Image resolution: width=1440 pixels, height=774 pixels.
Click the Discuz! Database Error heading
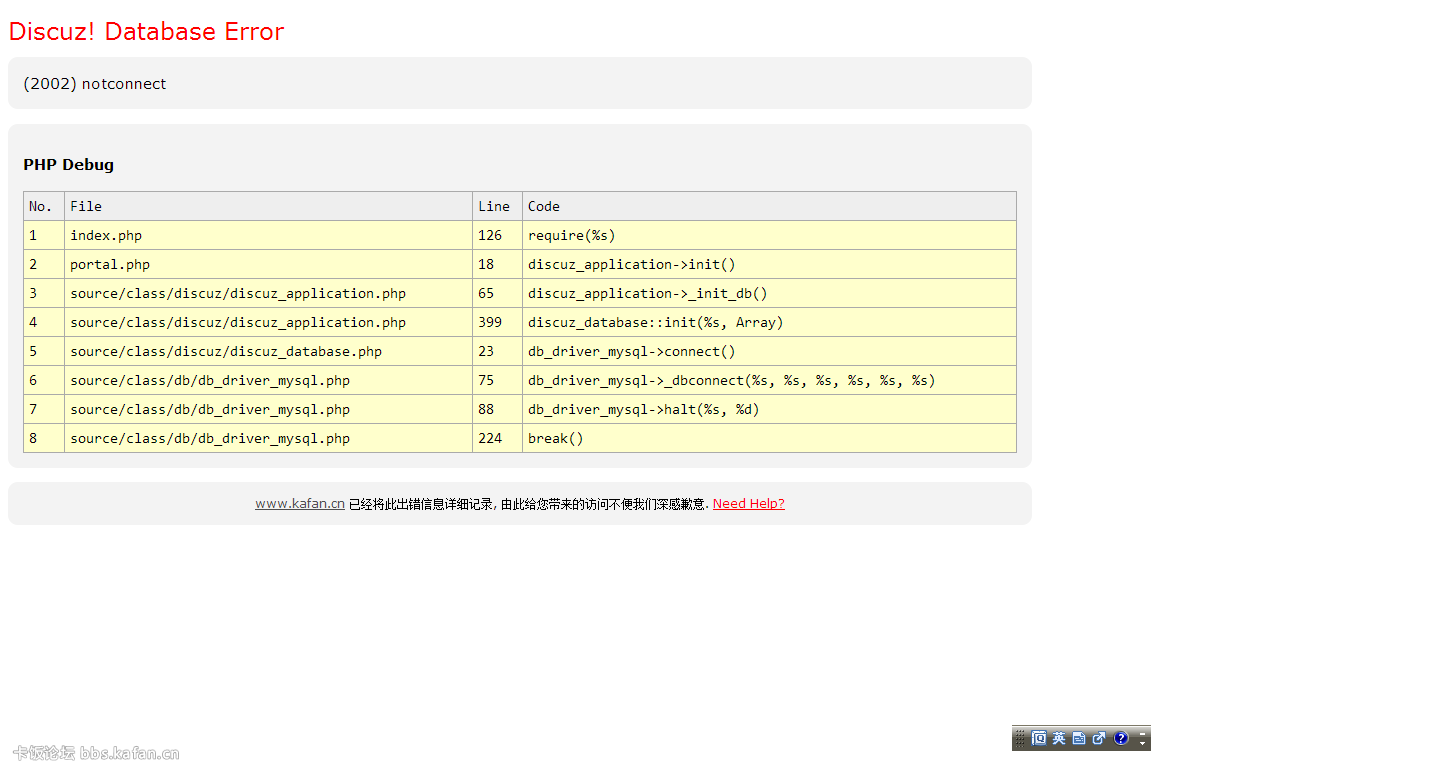[147, 32]
